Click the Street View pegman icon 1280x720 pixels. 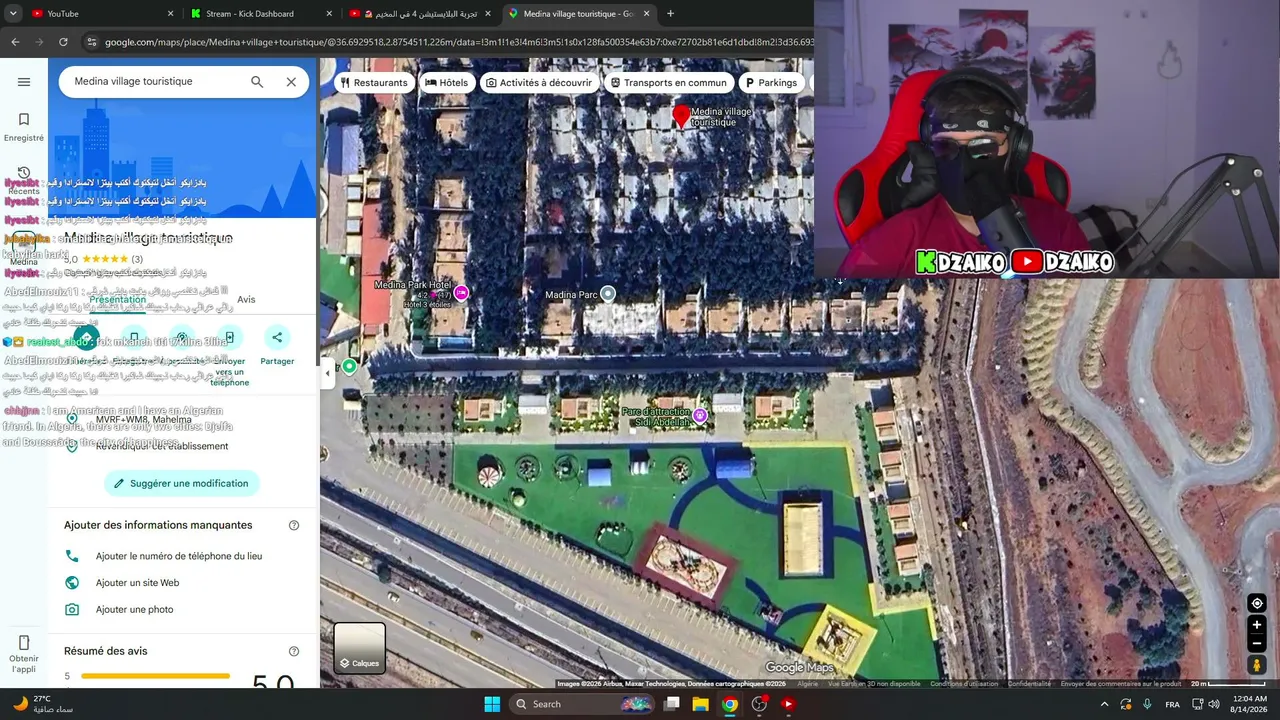point(1257,665)
